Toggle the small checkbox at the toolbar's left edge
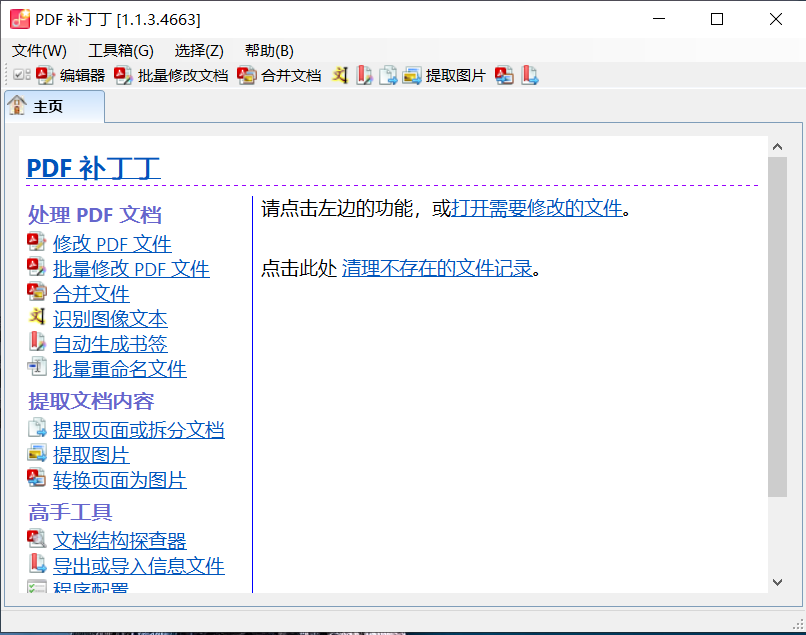Image resolution: width=806 pixels, height=635 pixels. [x=18, y=74]
